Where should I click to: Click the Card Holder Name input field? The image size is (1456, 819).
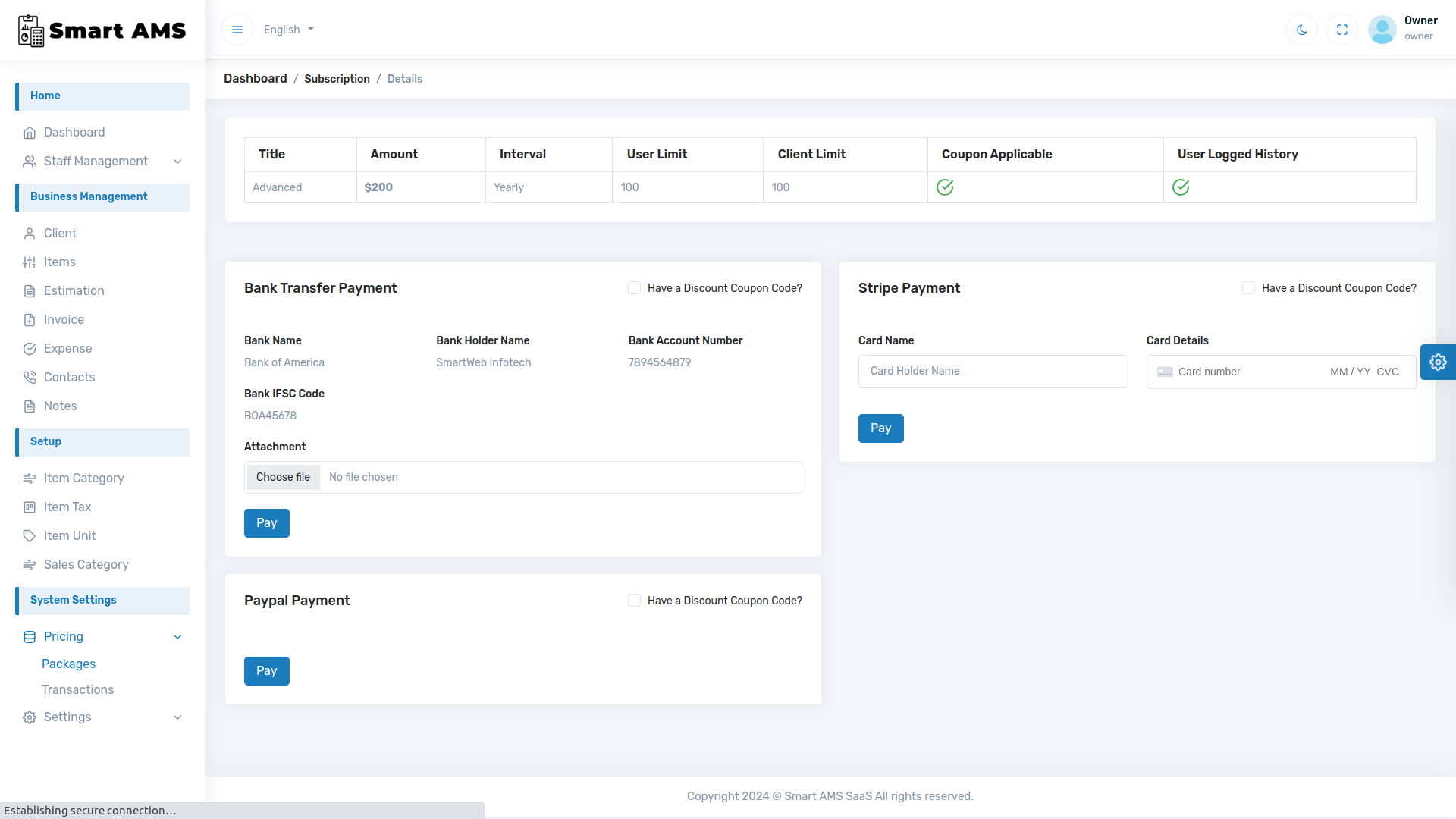point(993,371)
